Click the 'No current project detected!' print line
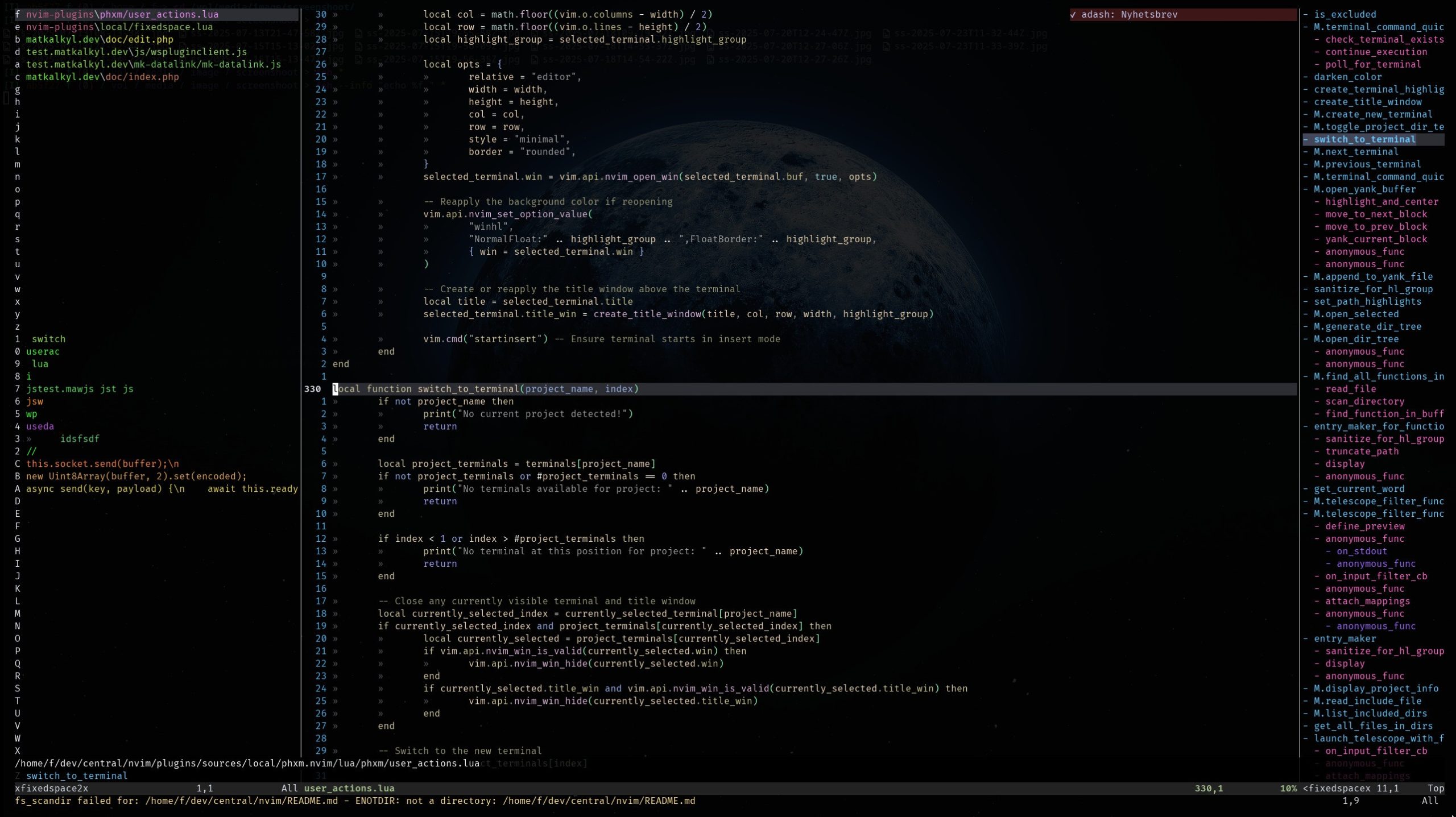Image resolution: width=1456 pixels, height=817 pixels. (x=528, y=414)
